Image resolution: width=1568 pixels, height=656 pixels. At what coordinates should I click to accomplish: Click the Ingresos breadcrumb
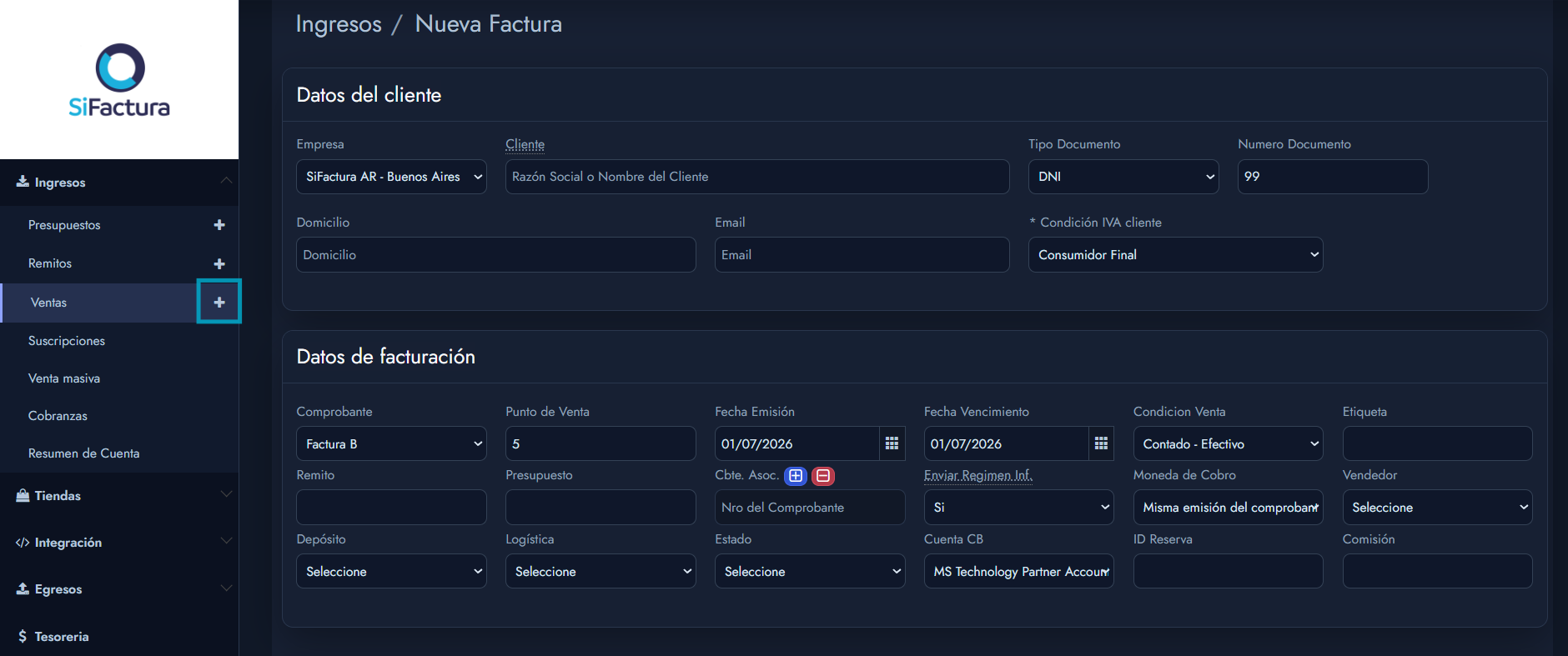[x=339, y=24]
